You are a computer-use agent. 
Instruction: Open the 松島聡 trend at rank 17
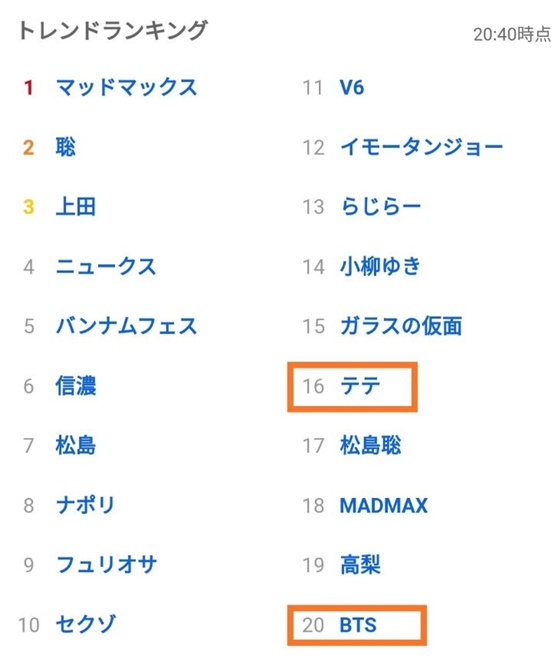370,446
